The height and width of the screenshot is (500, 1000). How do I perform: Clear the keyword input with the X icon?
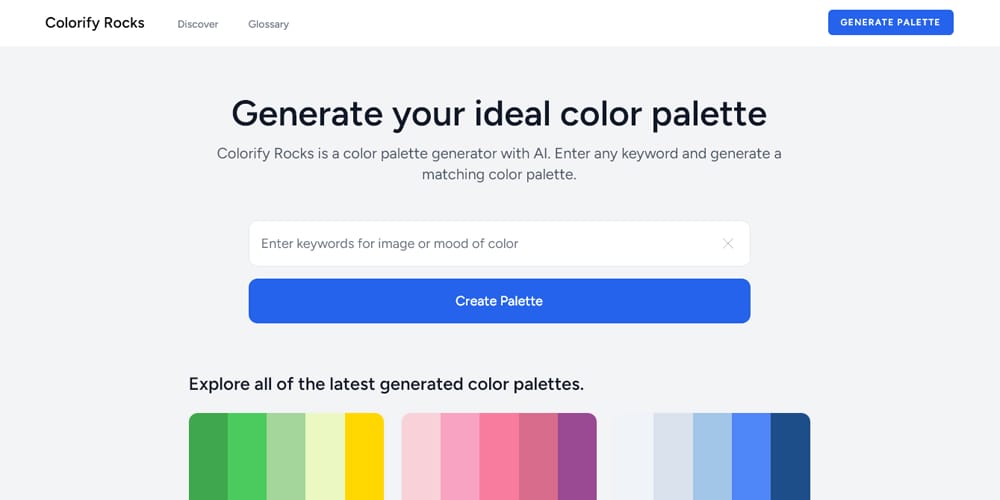coord(728,244)
